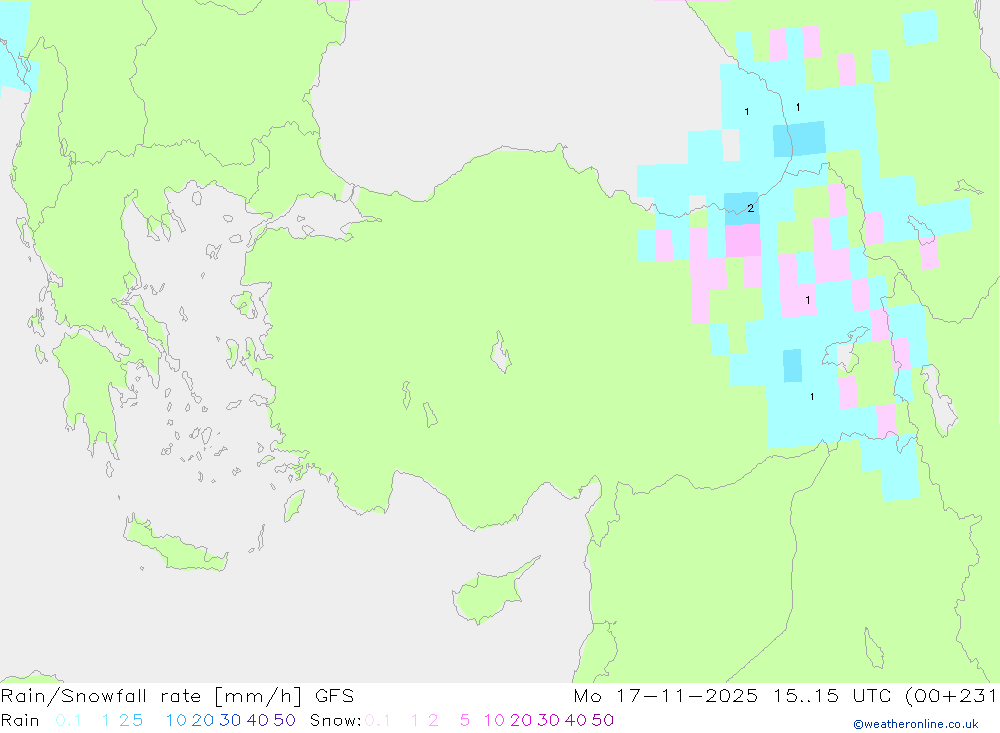Select the Snow legend 0.1 value
The width and height of the screenshot is (1000, 733).
[378, 720]
